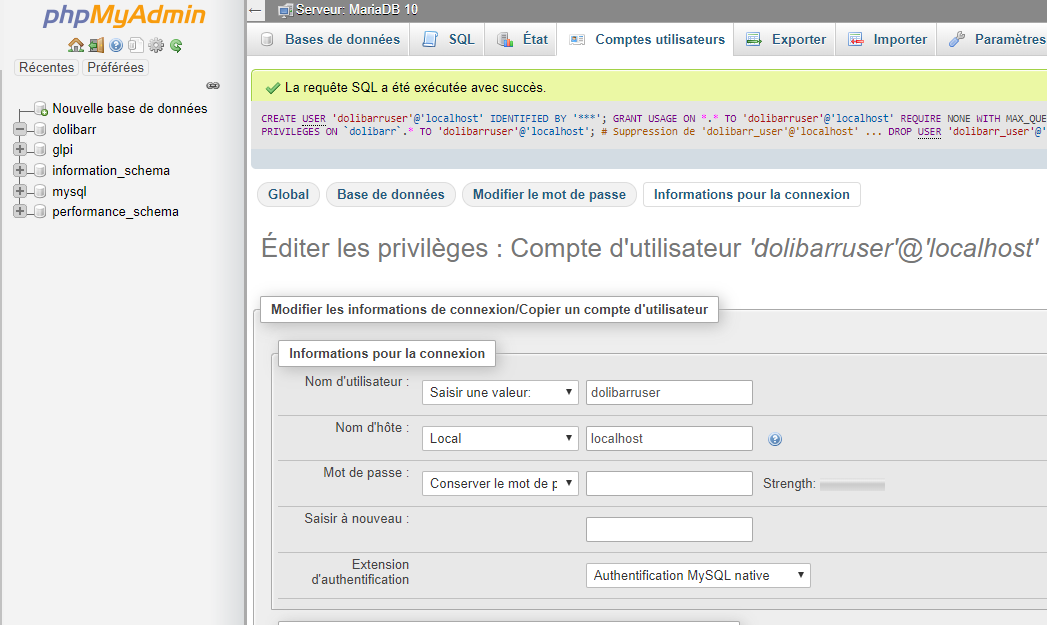This screenshot has width=1047, height=625.
Task: Click the logout door icon
Action: [x=96, y=45]
